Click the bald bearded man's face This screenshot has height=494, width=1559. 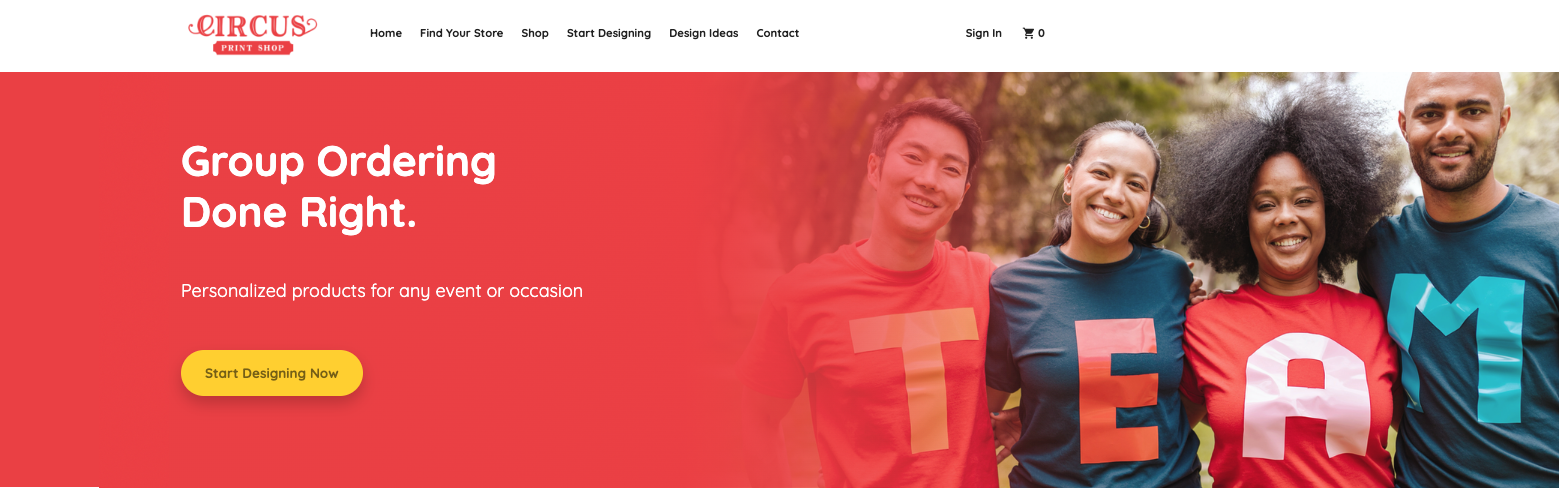[x=1451, y=128]
